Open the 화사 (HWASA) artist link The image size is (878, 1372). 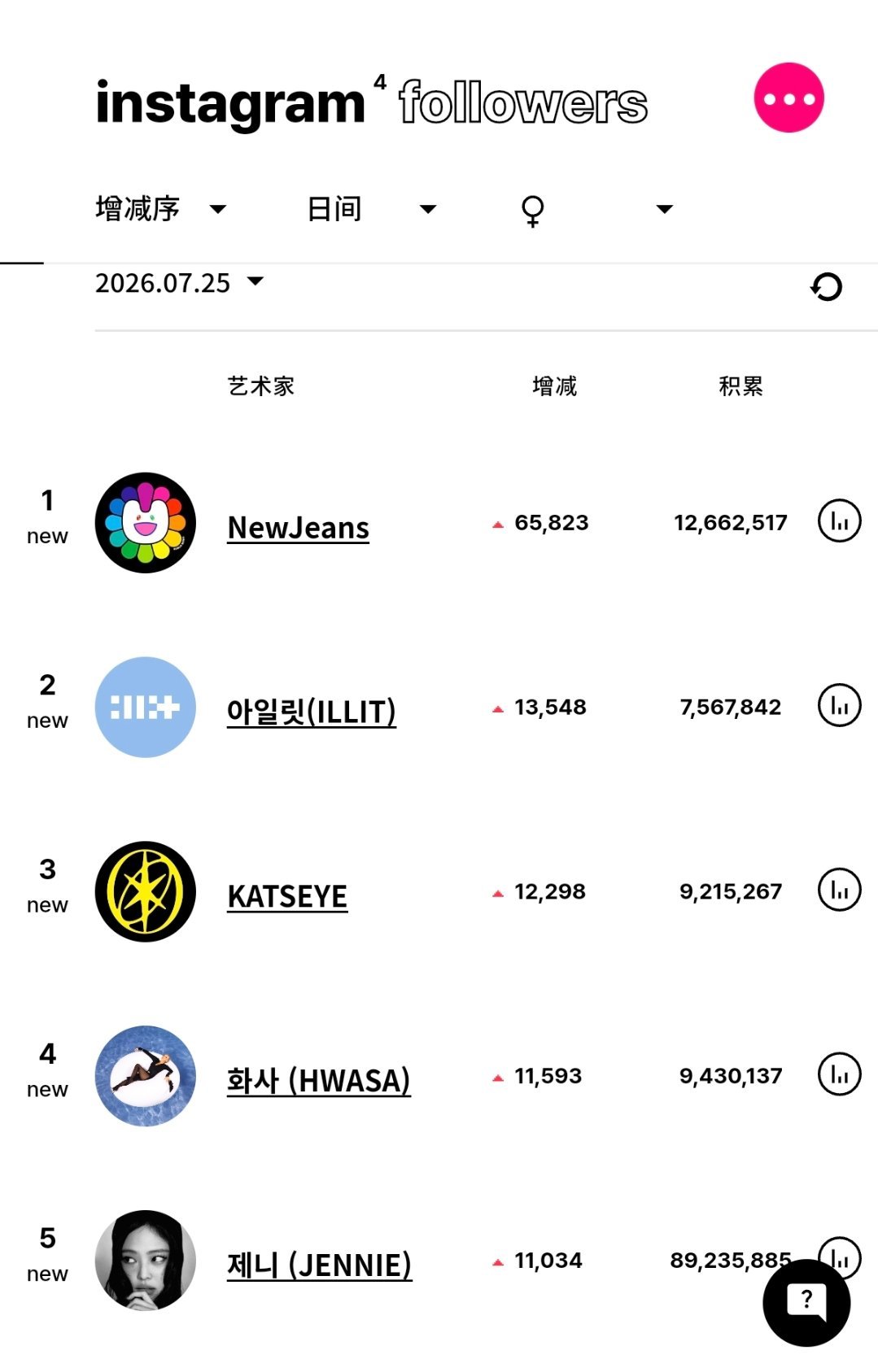point(318,1081)
